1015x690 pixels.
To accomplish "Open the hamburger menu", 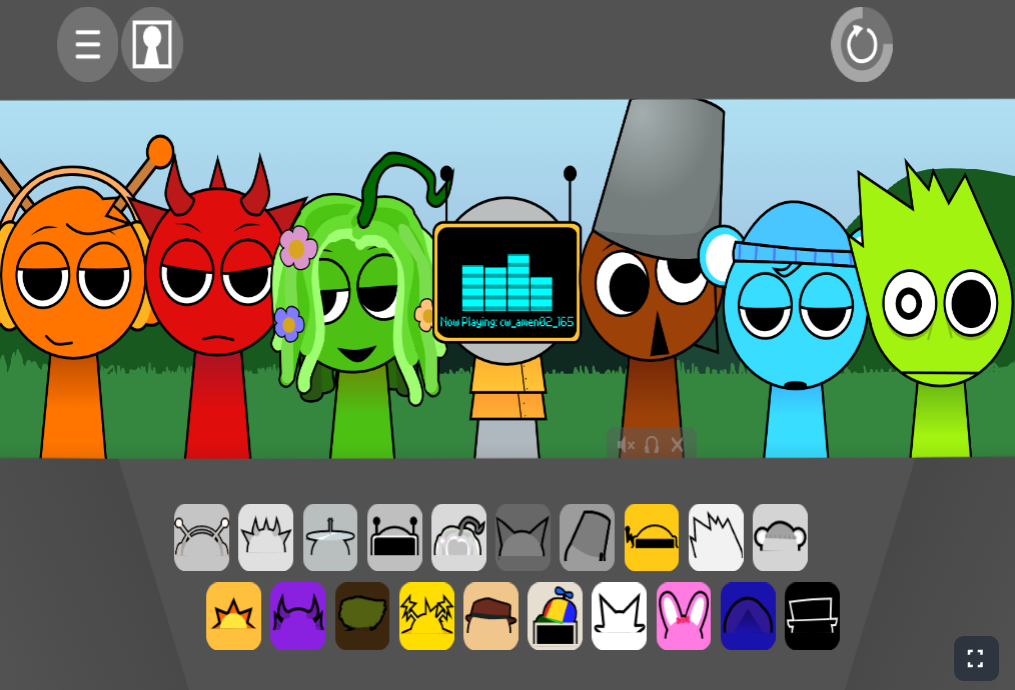I will 87,45.
